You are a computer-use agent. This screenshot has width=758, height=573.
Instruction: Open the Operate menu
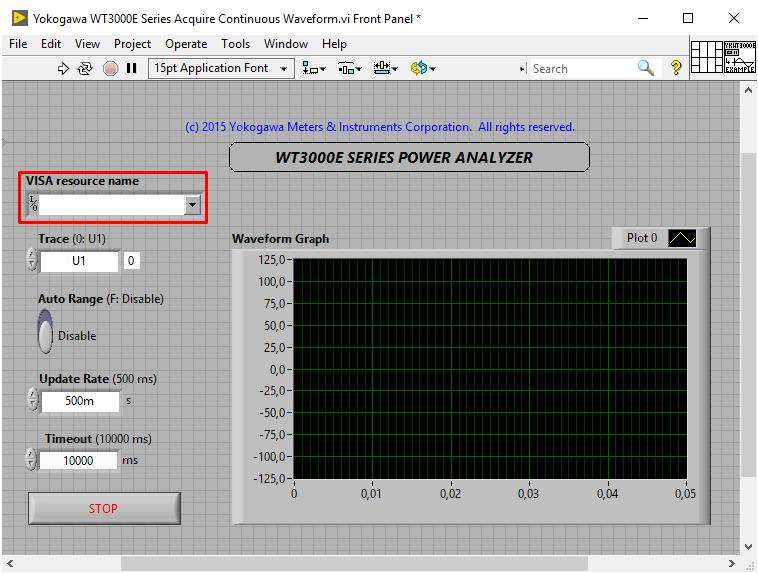click(x=186, y=44)
